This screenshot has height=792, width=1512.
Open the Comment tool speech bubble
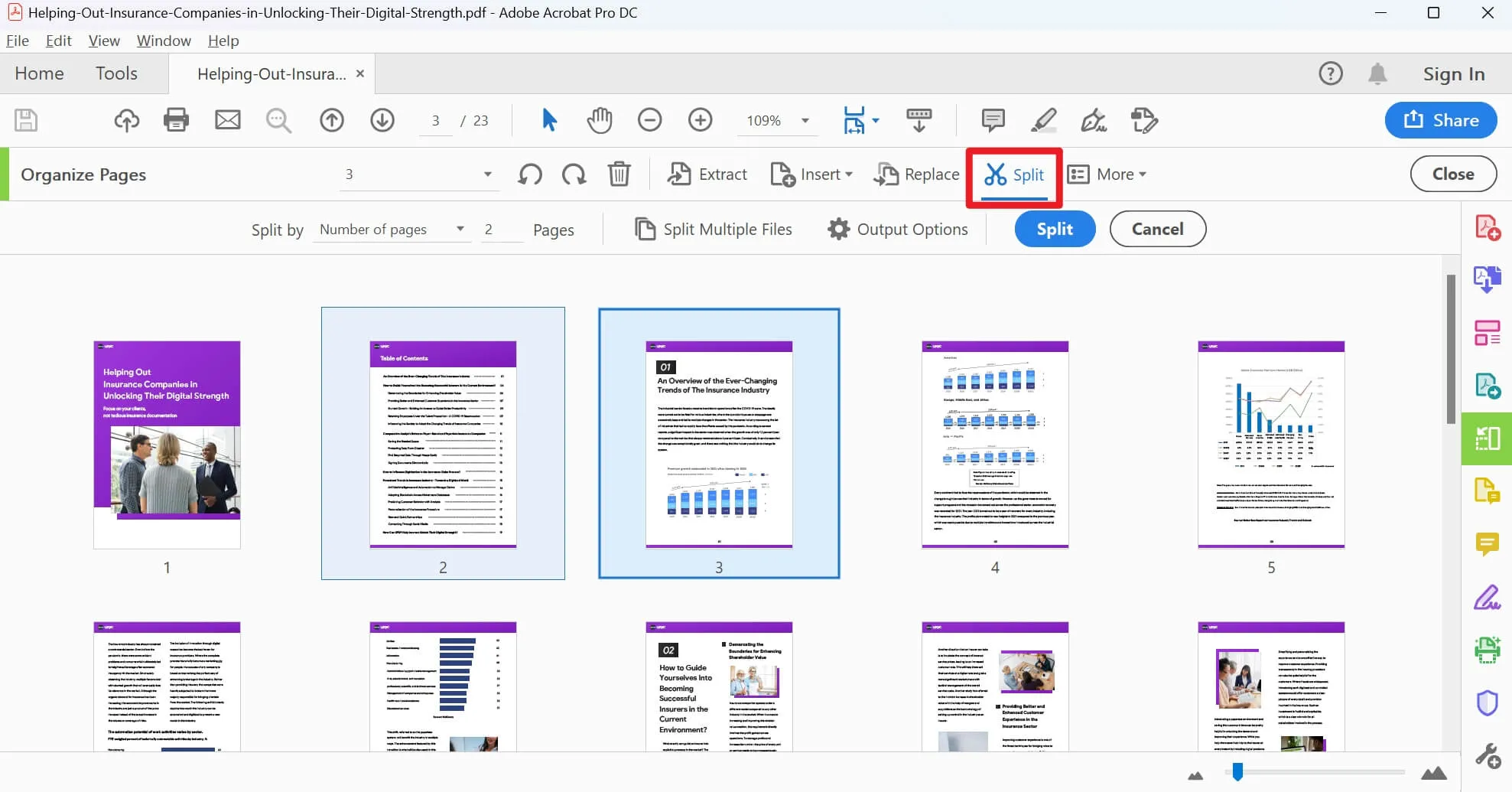point(992,120)
